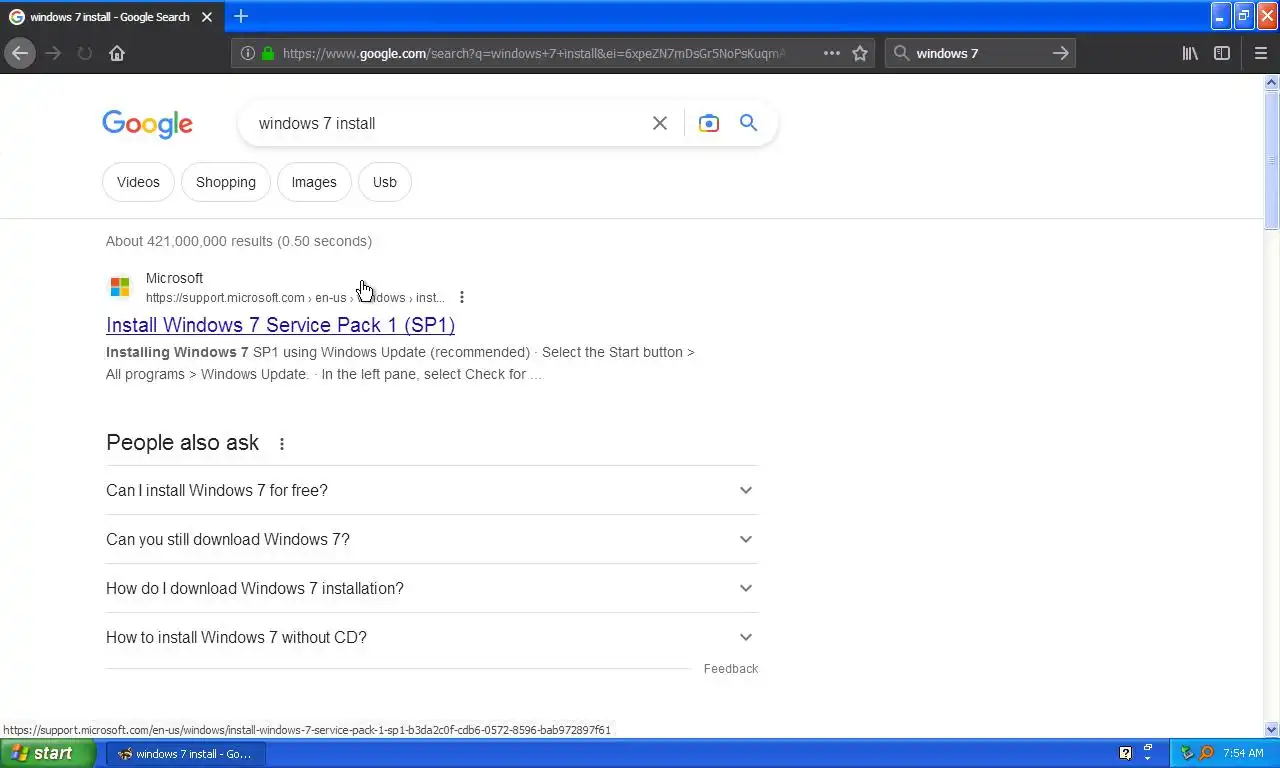Screen dimensions: 1280x768
Task: Open a new tab with plus button
Action: tap(241, 16)
